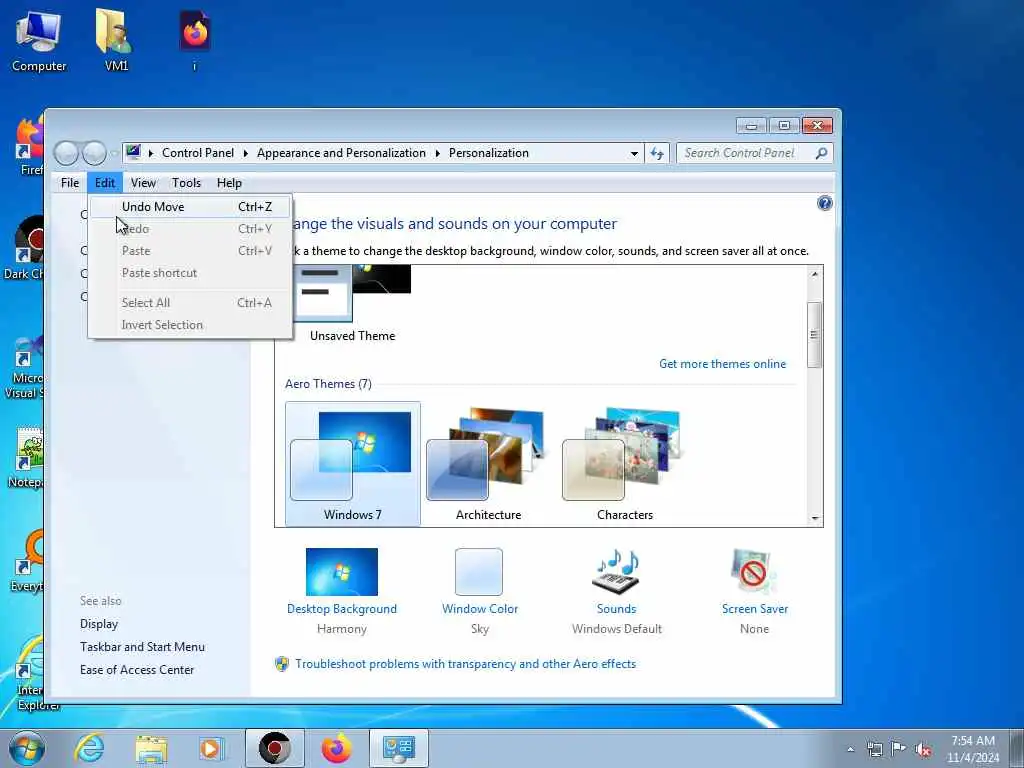Viewport: 1024px width, 768px height.
Task: Click the Action Center flag icon
Action: pyautogui.click(x=898, y=749)
